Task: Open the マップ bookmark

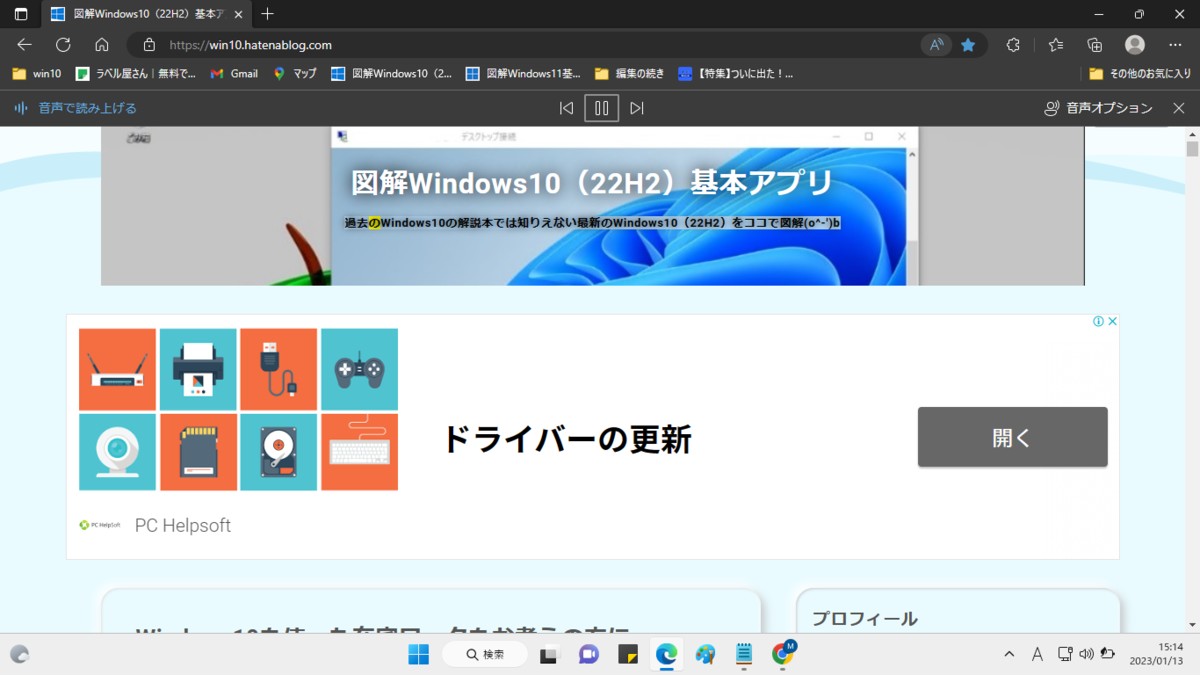Action: click(295, 73)
